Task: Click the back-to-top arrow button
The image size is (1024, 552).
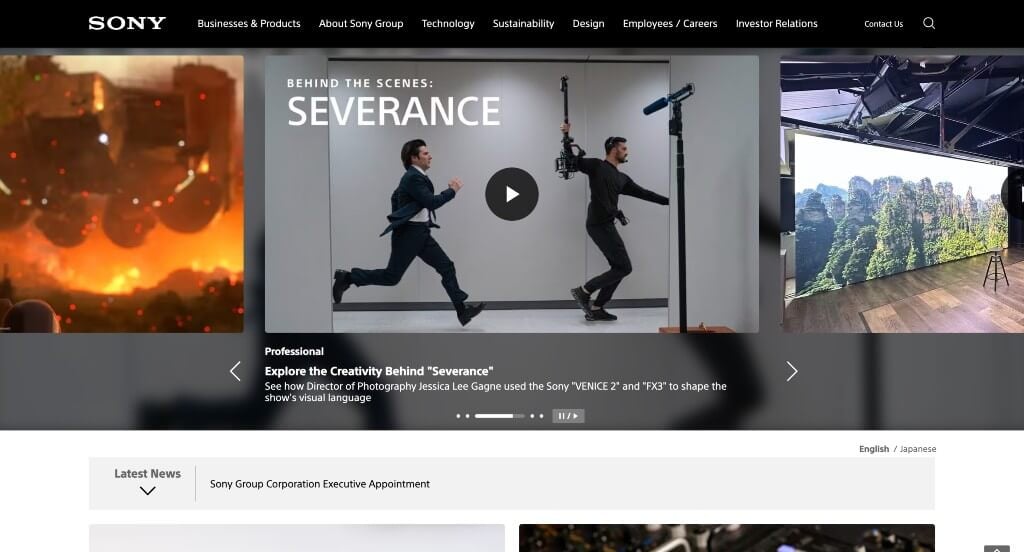Action: click(x=997, y=549)
